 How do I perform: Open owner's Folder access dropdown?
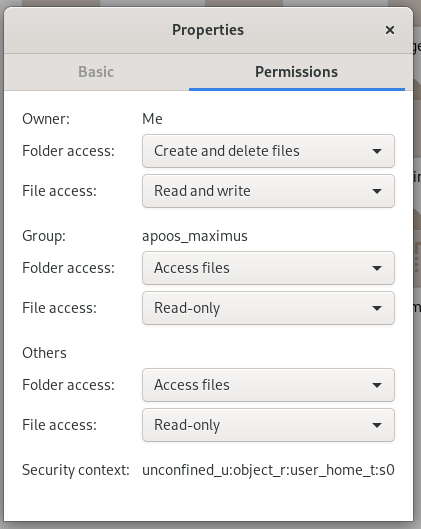click(x=268, y=151)
